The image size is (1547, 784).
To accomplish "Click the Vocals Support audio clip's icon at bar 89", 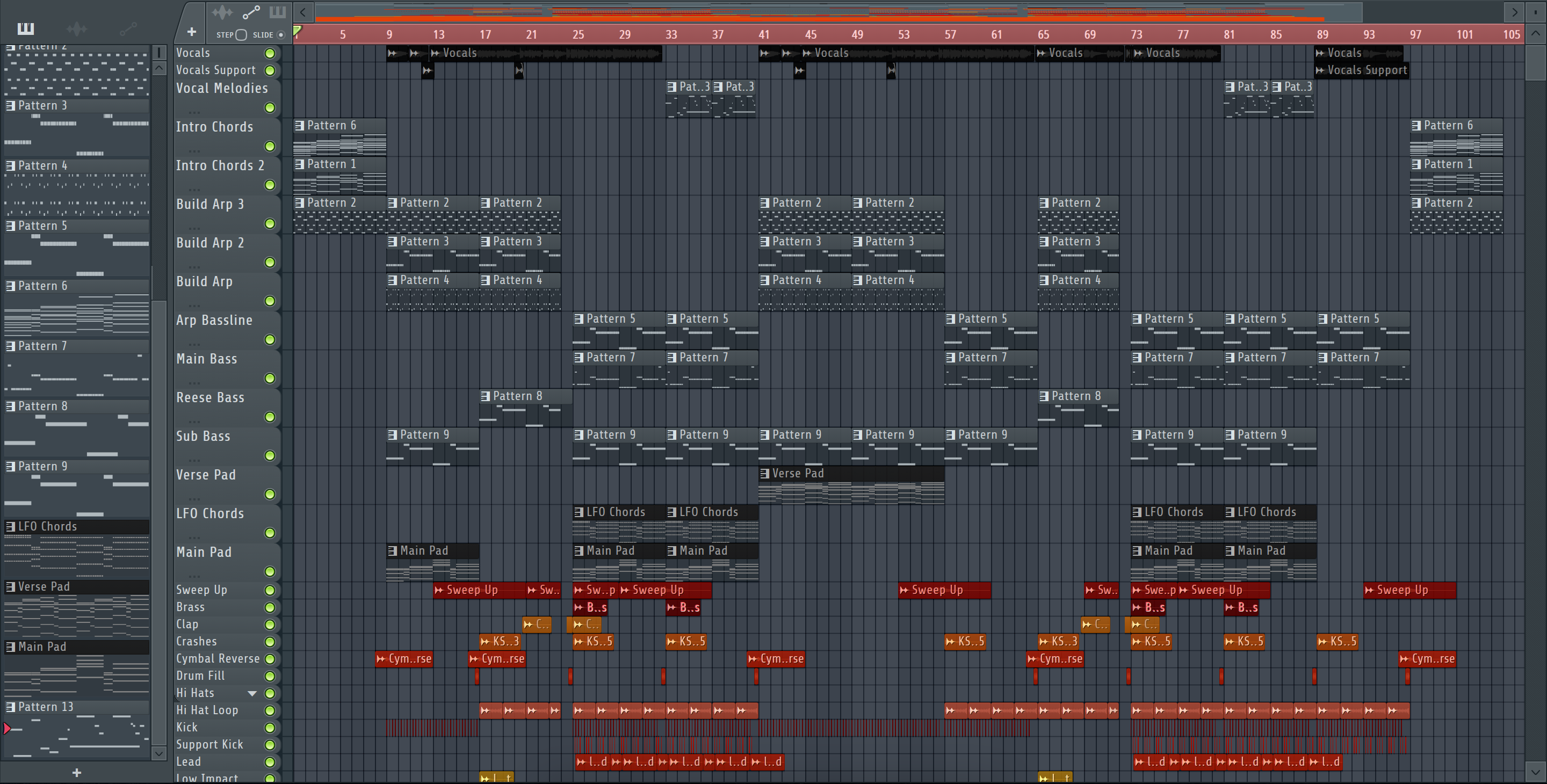I will tap(1320, 70).
